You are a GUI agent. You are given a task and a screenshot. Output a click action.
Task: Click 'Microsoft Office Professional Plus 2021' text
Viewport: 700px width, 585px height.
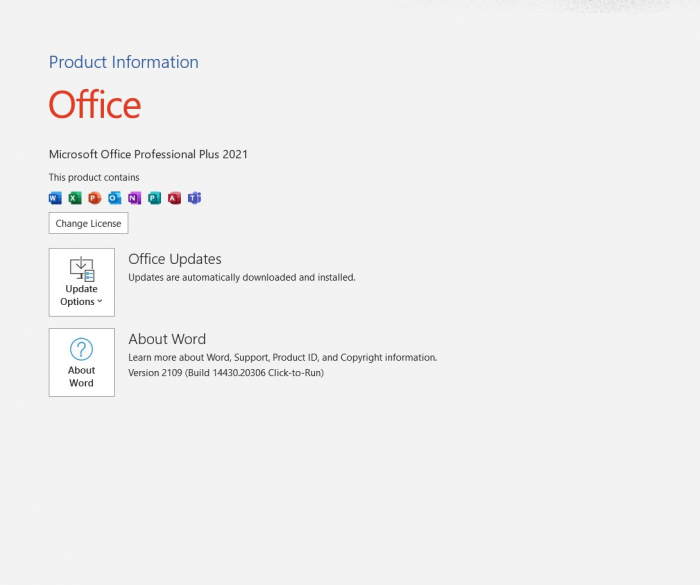click(x=148, y=155)
